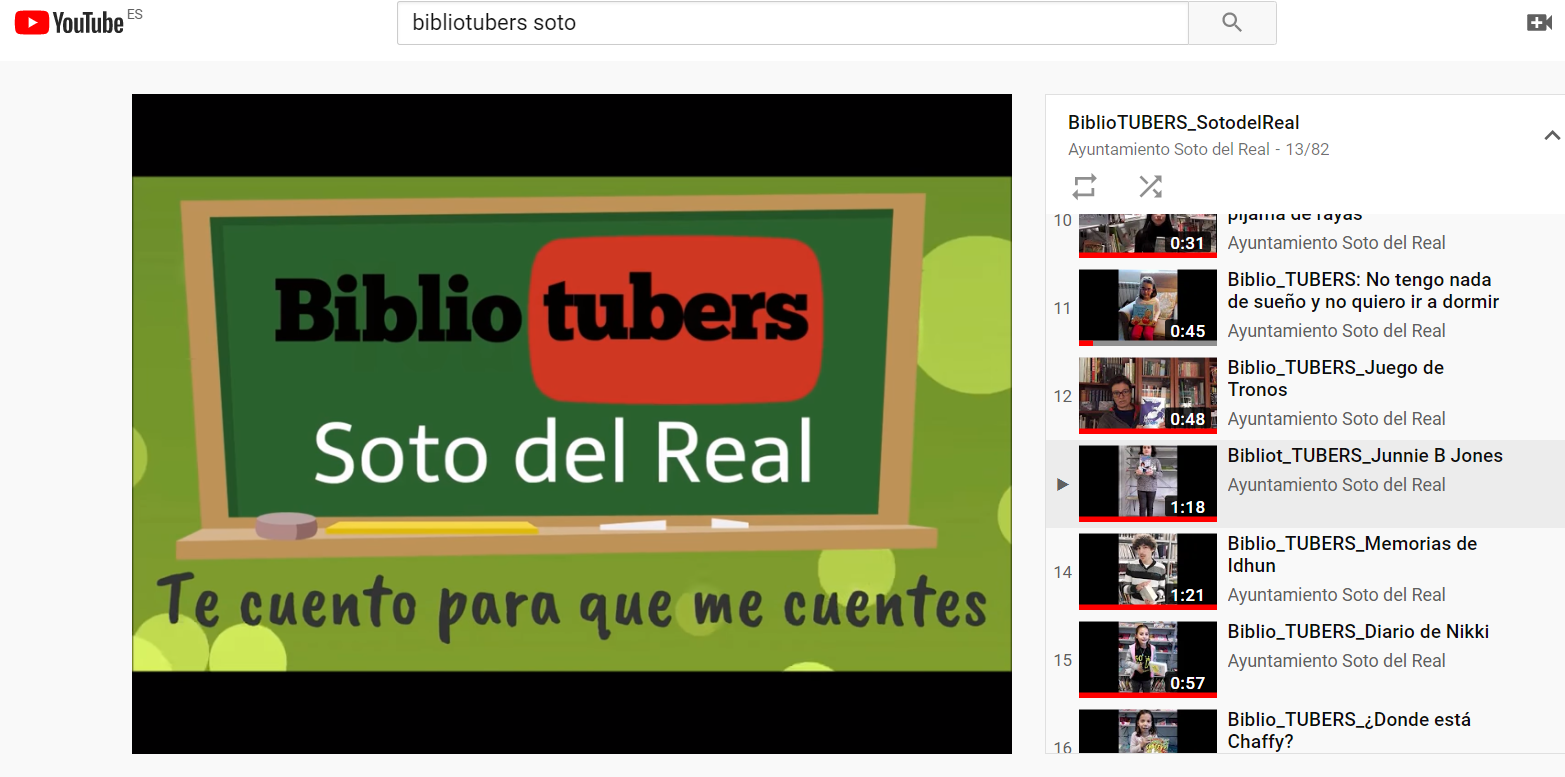The image size is (1565, 777).
Task: Collapse the BiblioTUBERS_SotodelReal playlist panel
Action: pyautogui.click(x=1551, y=135)
